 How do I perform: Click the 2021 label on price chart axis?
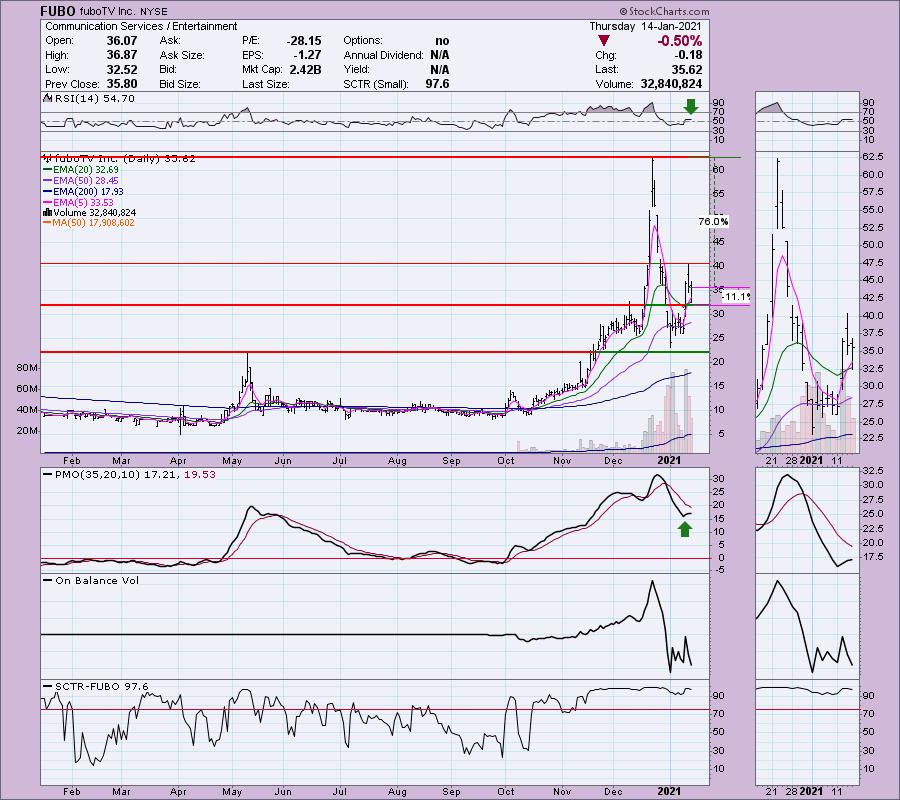pos(669,460)
